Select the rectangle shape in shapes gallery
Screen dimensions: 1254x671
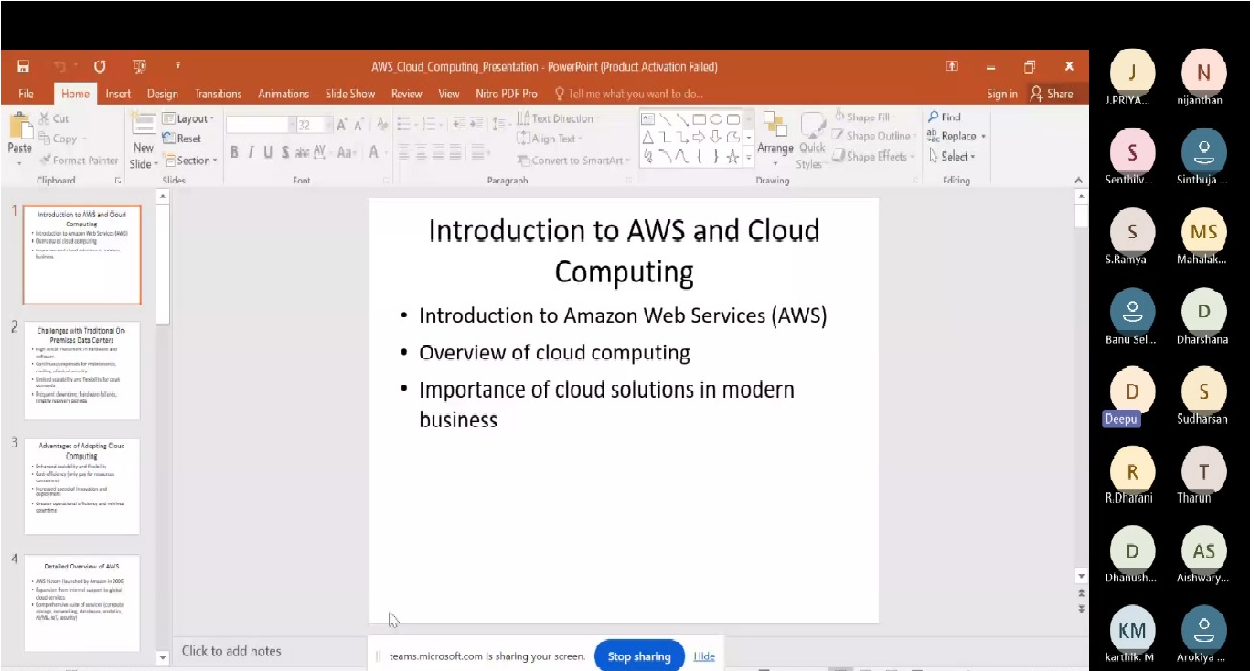point(699,119)
